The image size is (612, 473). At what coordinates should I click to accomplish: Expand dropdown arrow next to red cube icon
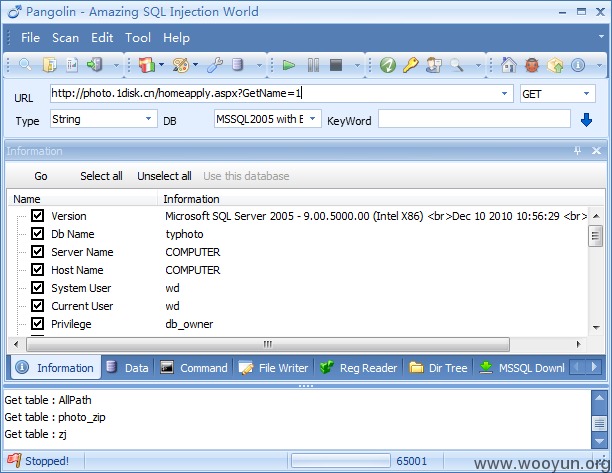pyautogui.click(x=161, y=65)
